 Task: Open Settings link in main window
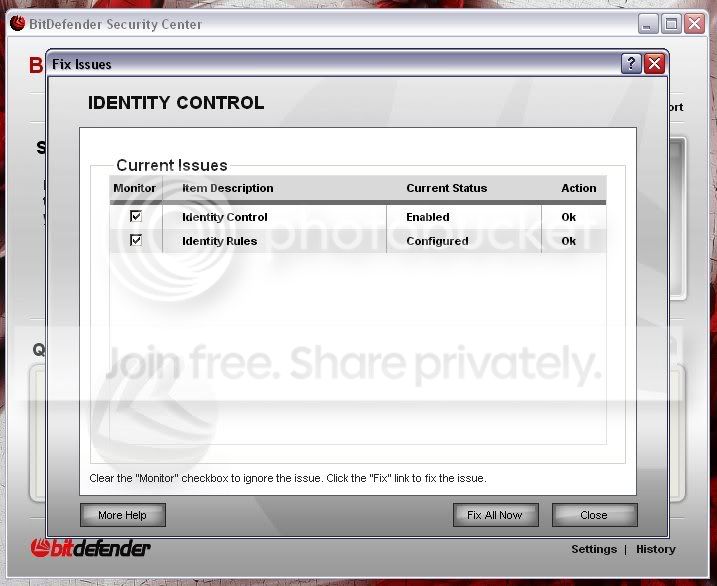[594, 549]
